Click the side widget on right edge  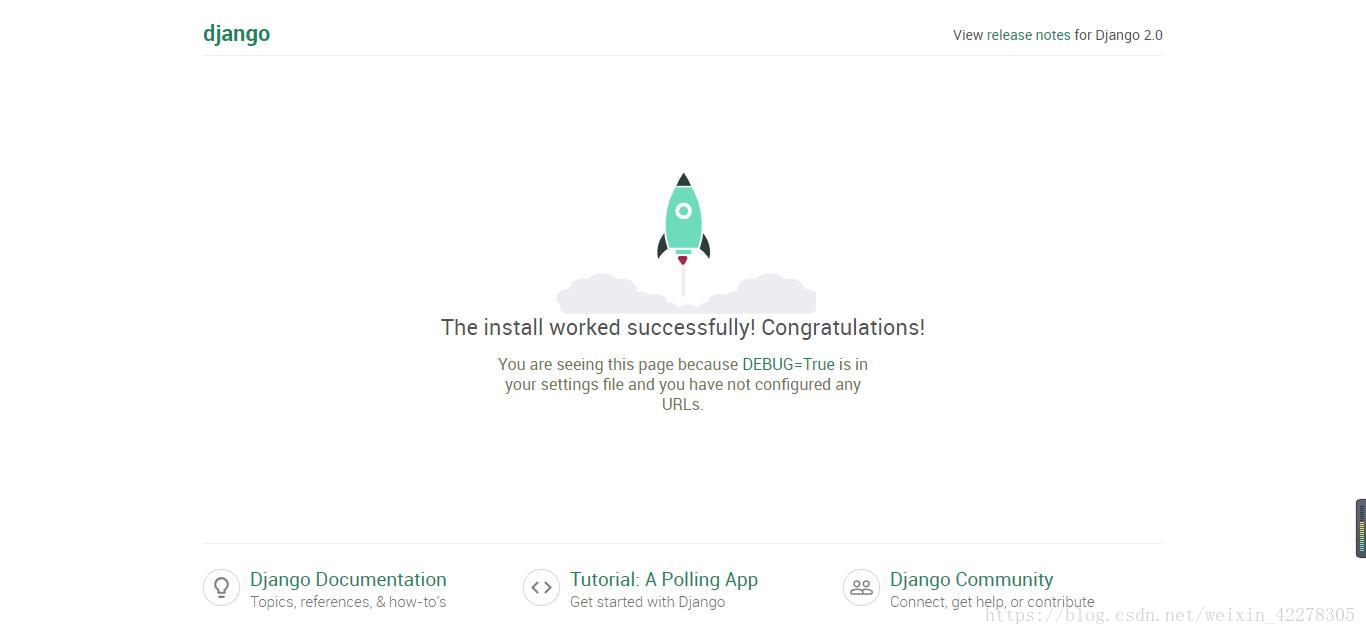click(x=1360, y=528)
